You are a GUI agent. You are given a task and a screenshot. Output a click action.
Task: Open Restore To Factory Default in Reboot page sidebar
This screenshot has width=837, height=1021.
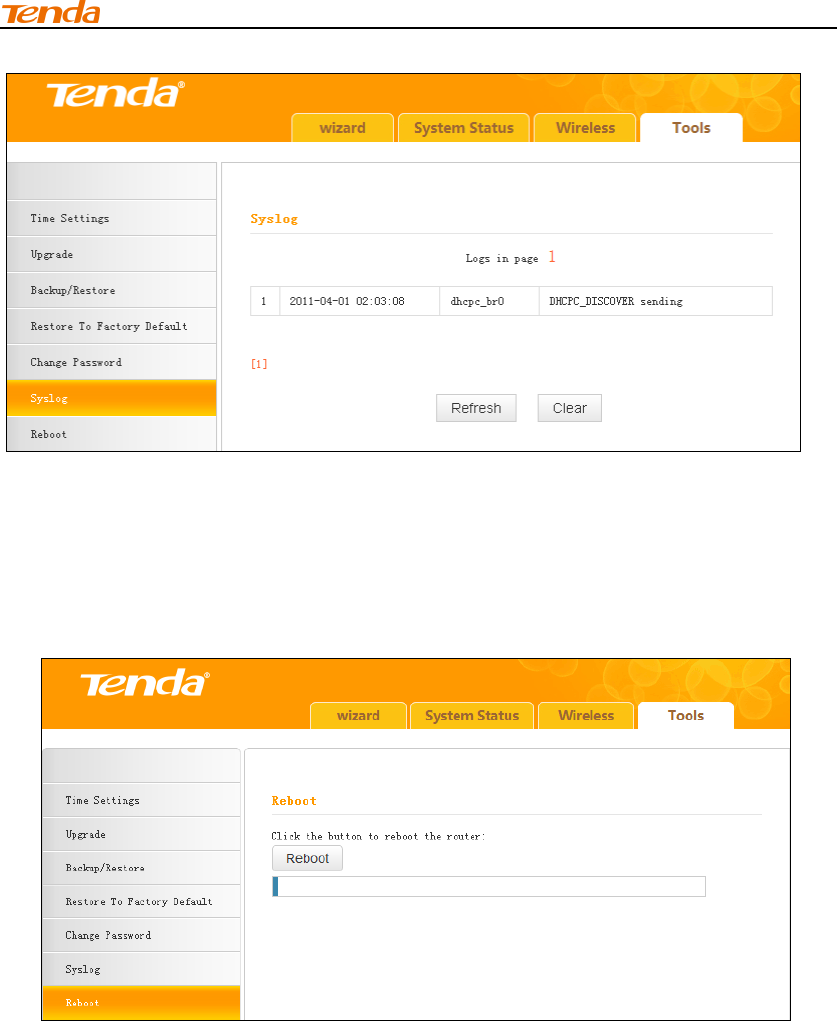click(x=141, y=902)
